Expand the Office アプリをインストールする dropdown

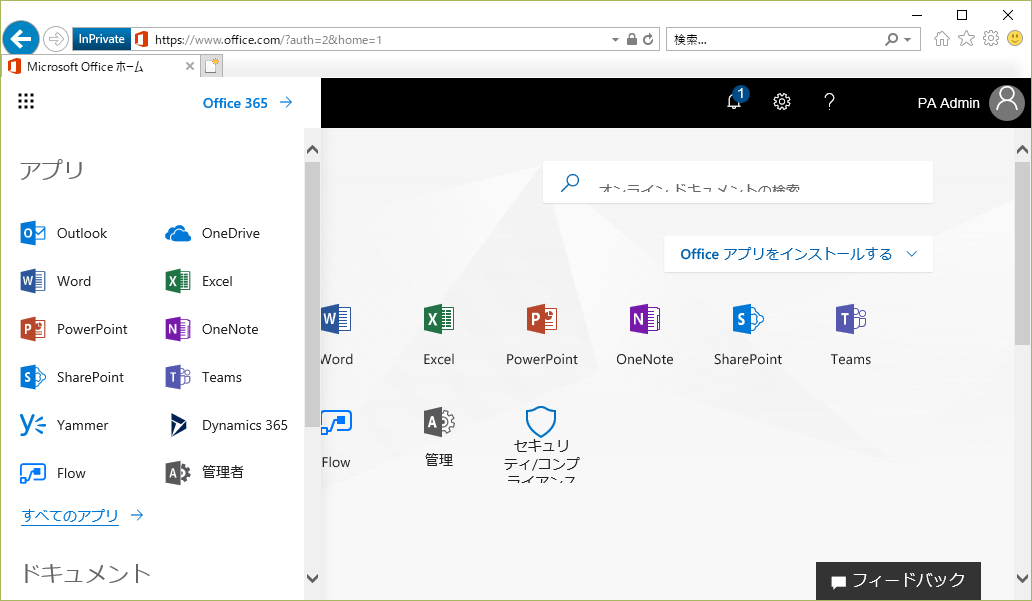tap(798, 254)
